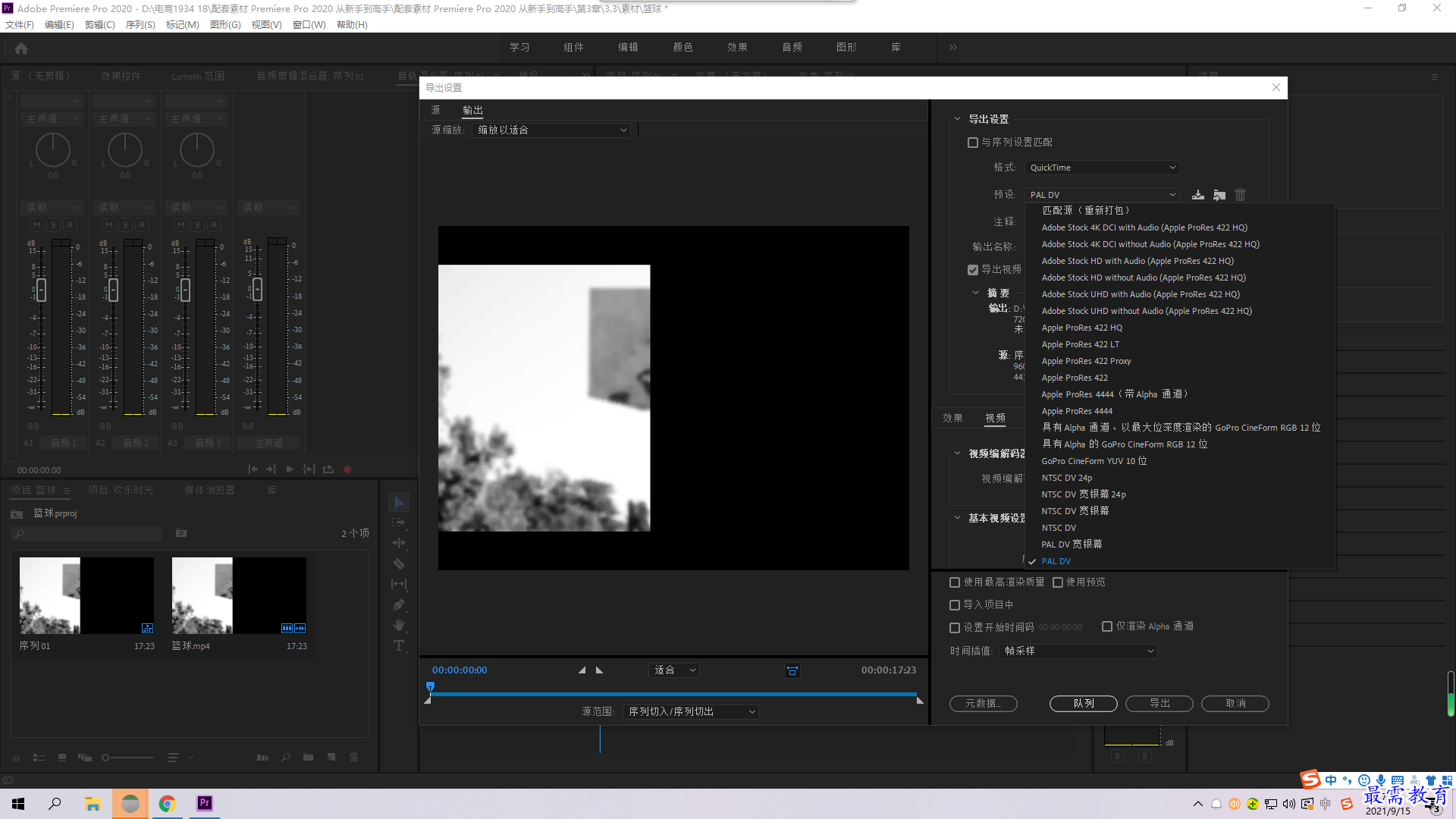Select the Type tool

point(399,645)
